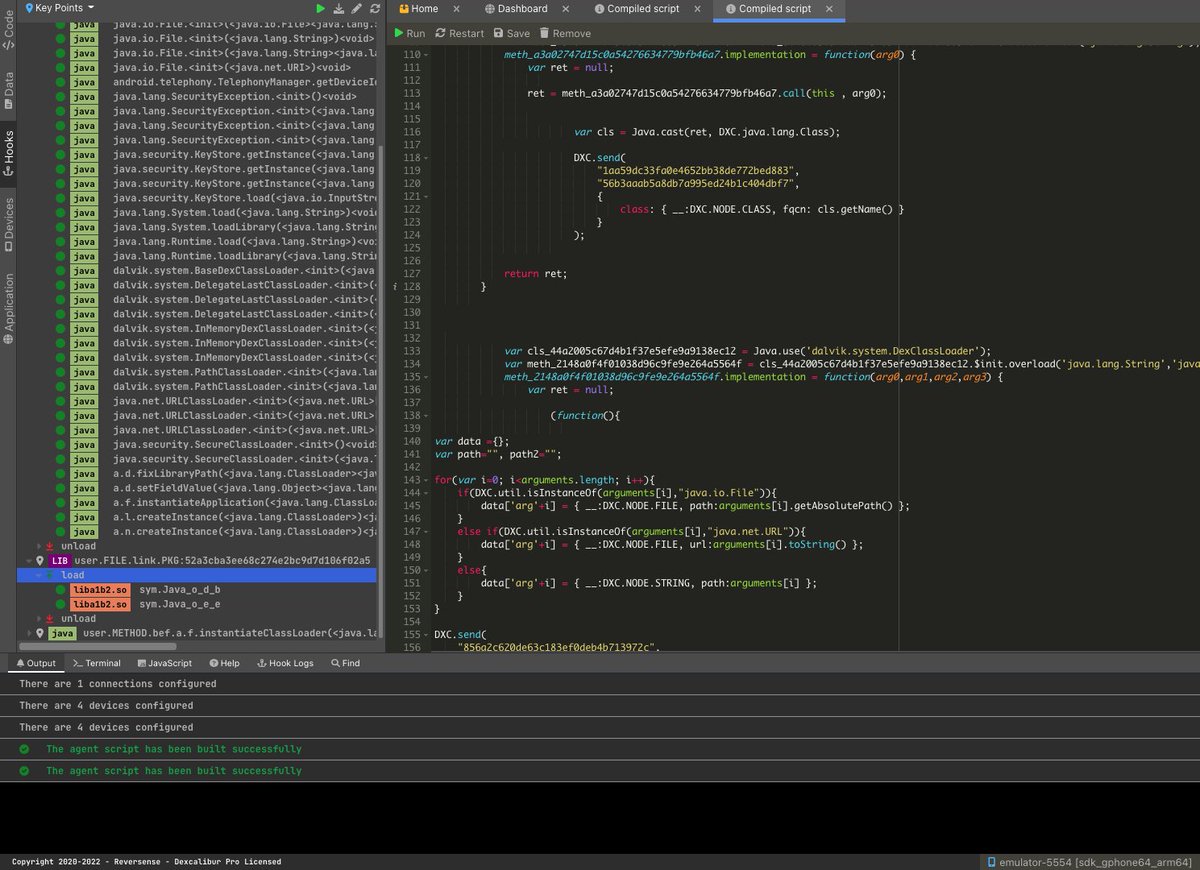Viewport: 1200px width, 870px height.
Task: Open the JavaScript tab
Action: point(163,663)
